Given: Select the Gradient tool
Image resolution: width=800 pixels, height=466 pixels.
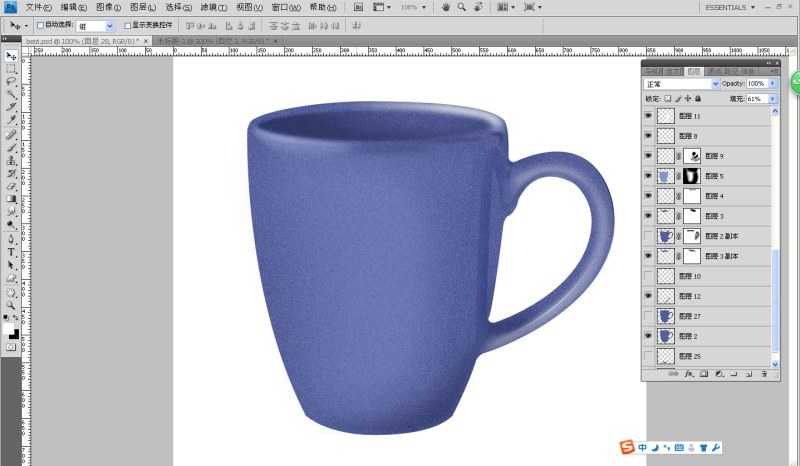Looking at the screenshot, I should point(11,200).
